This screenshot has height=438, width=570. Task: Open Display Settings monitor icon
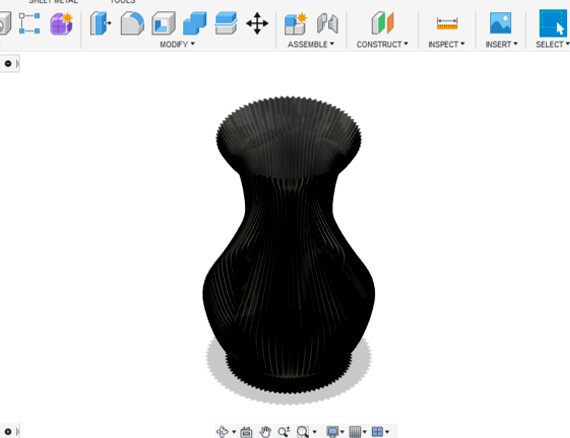(x=332, y=431)
